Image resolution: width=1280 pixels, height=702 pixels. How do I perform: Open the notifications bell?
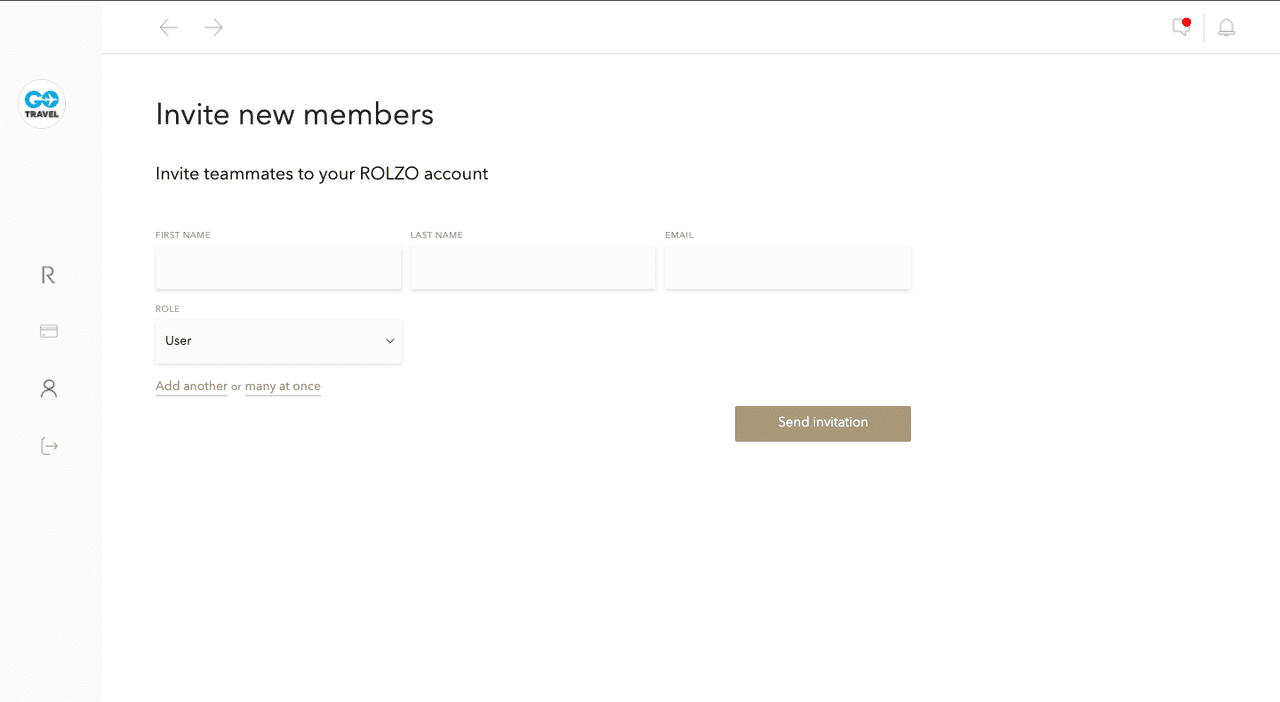[x=1226, y=28]
